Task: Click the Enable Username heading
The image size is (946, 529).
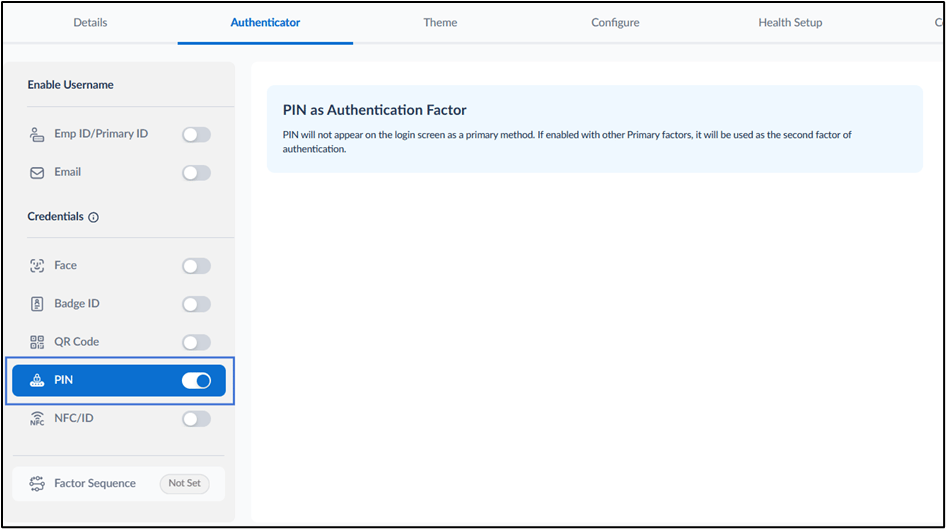Action: click(71, 84)
